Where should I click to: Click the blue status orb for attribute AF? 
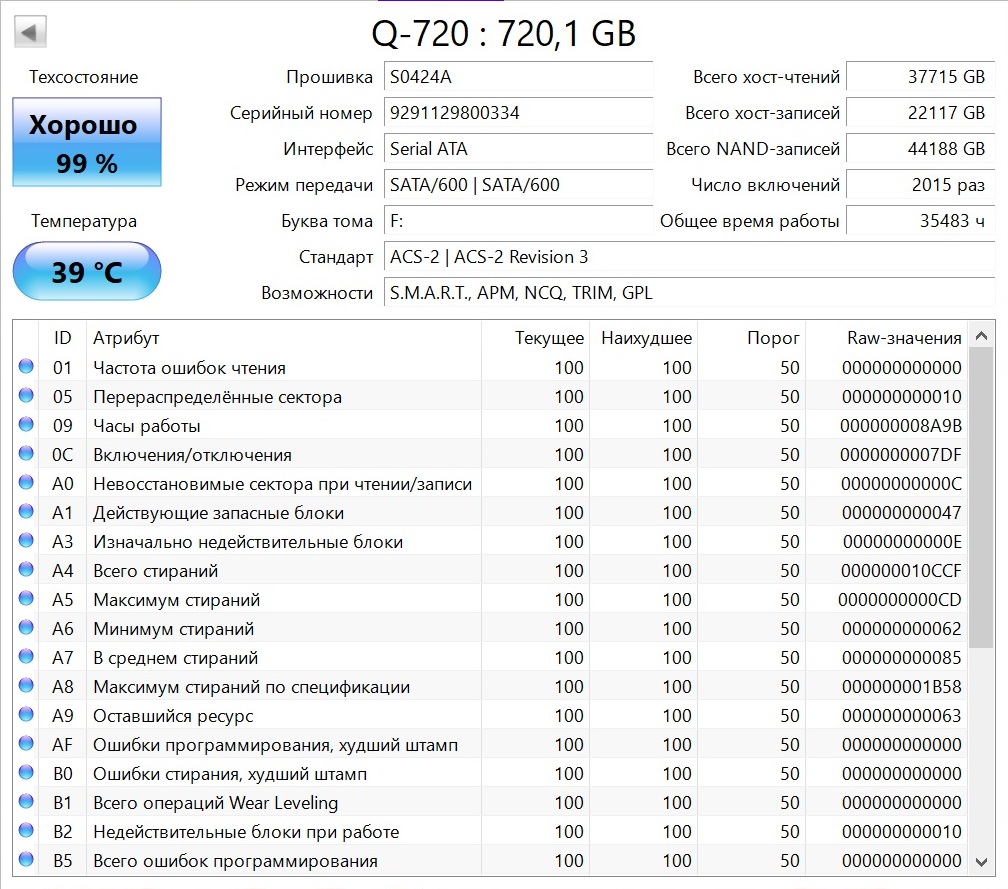coord(26,743)
